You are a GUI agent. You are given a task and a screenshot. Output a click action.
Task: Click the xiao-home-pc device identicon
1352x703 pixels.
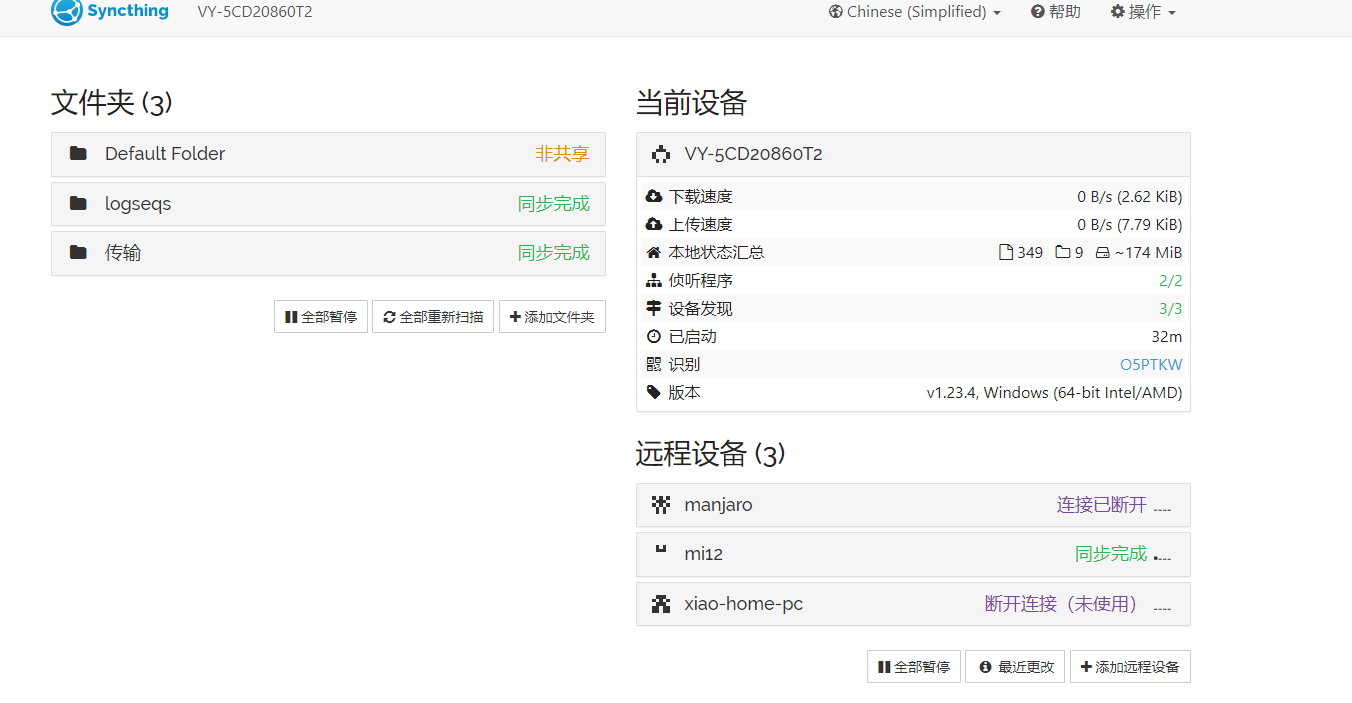click(661, 604)
